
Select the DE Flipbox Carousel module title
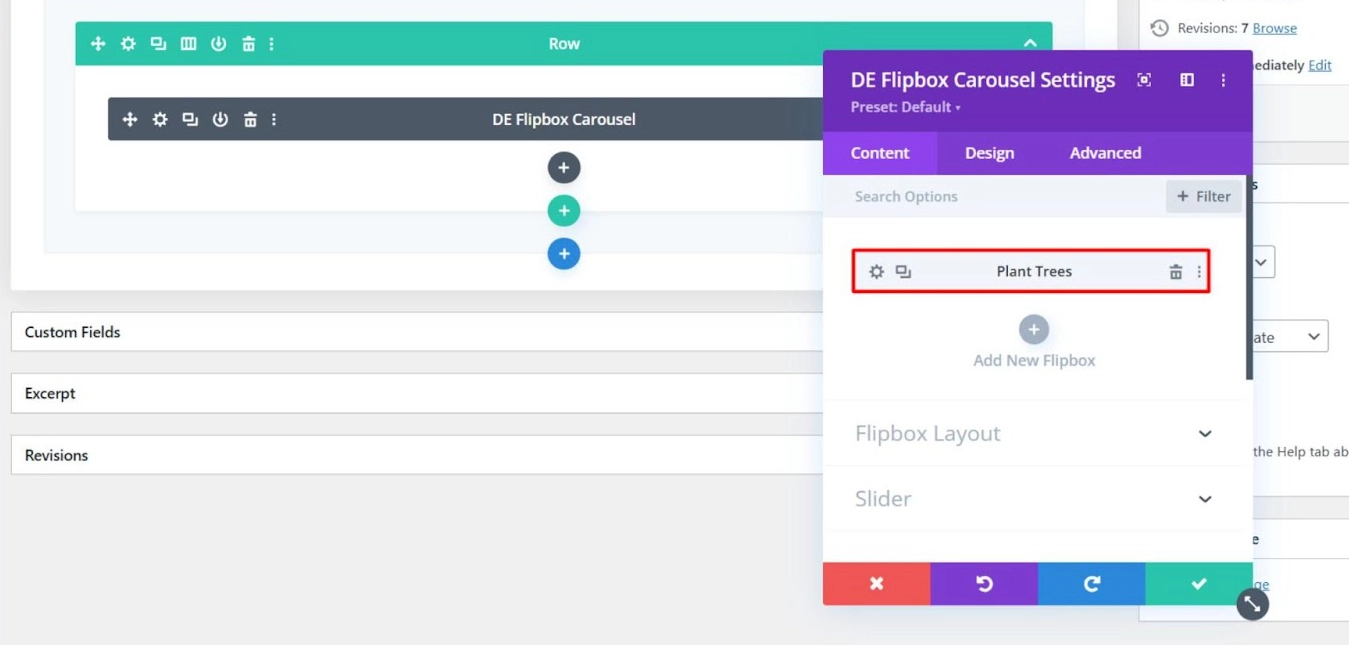click(x=564, y=119)
